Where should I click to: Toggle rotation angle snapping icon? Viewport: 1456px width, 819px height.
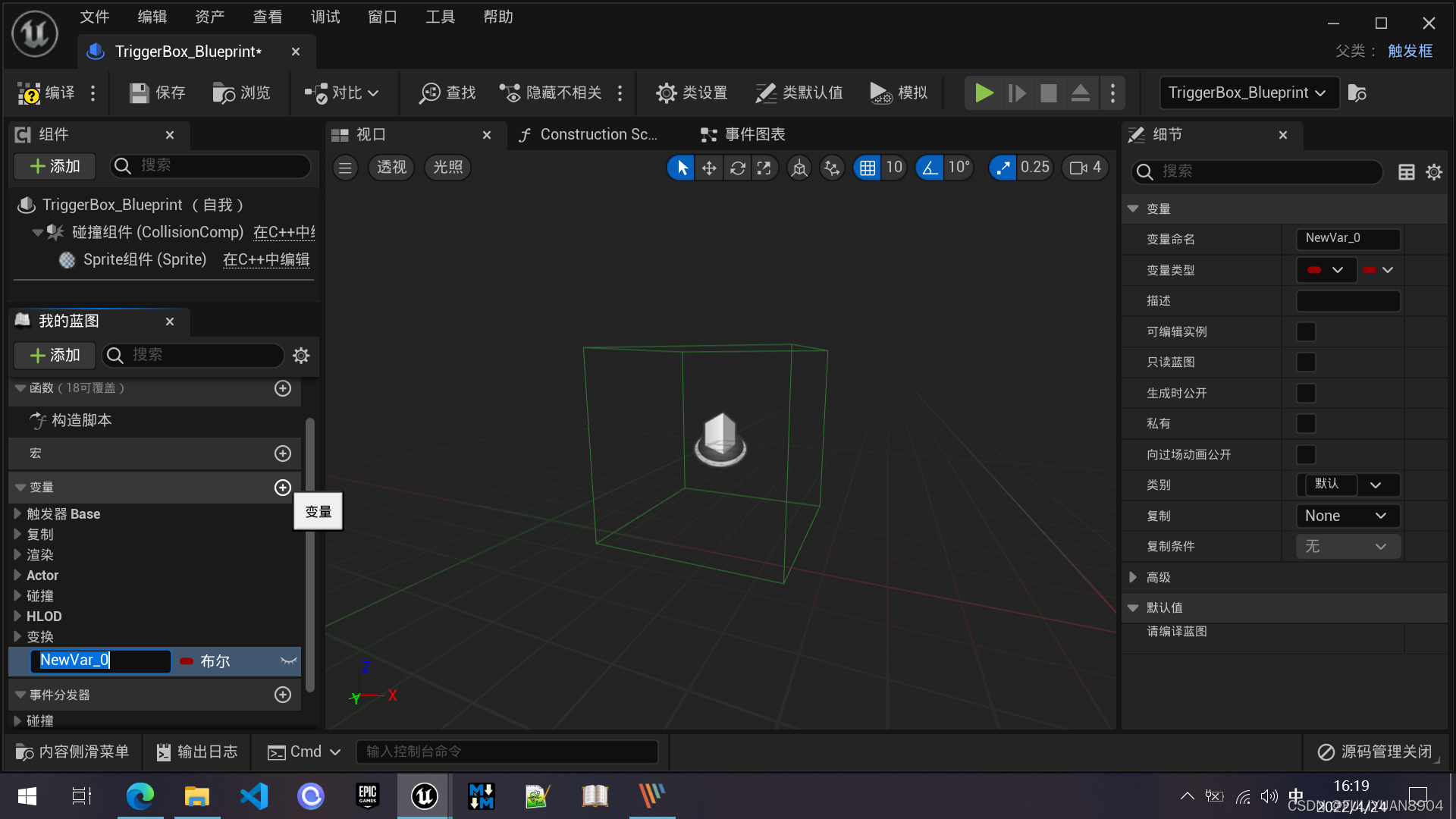(930, 168)
